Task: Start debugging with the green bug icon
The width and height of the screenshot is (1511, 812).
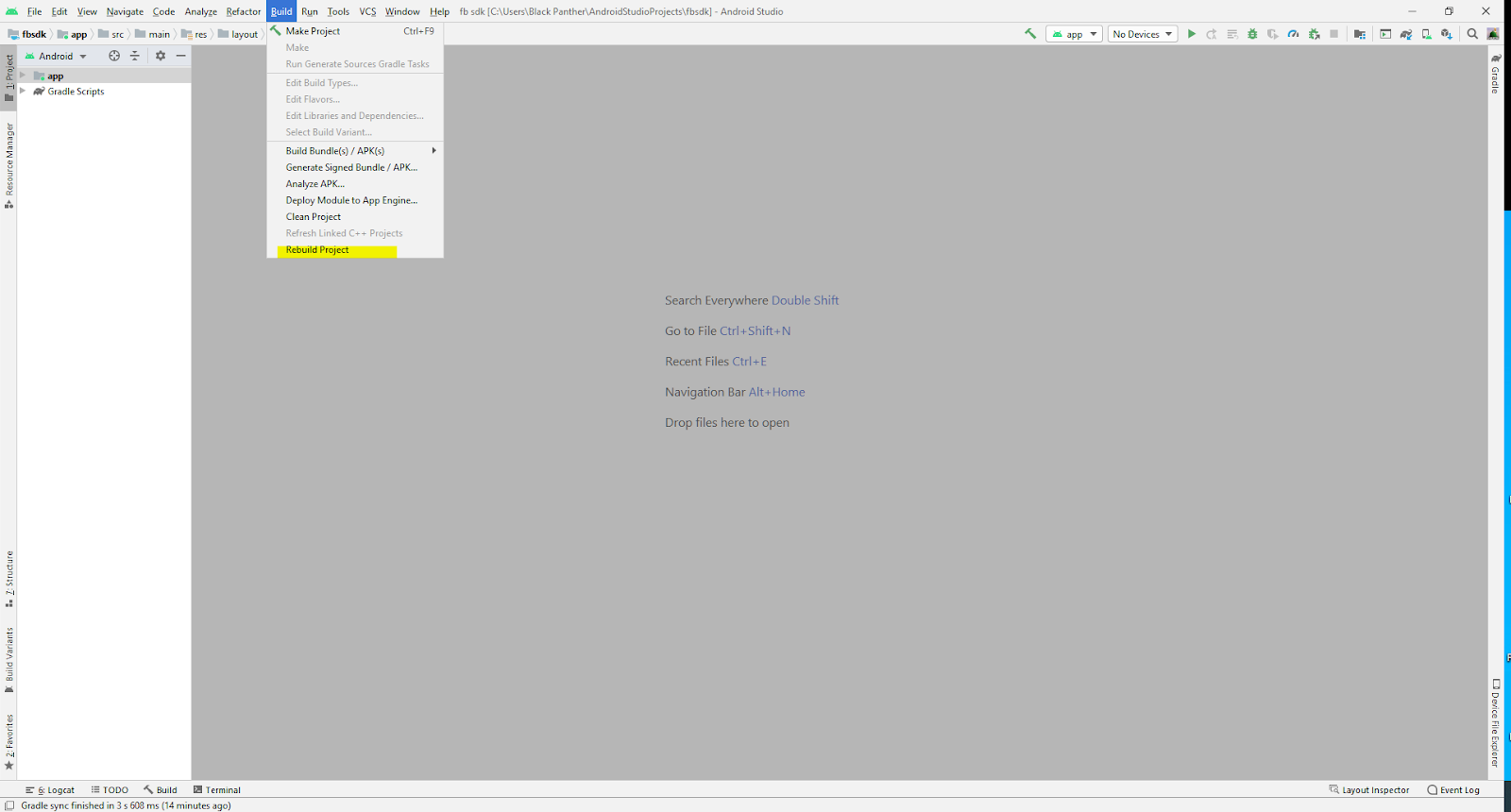Action: tap(1252, 34)
